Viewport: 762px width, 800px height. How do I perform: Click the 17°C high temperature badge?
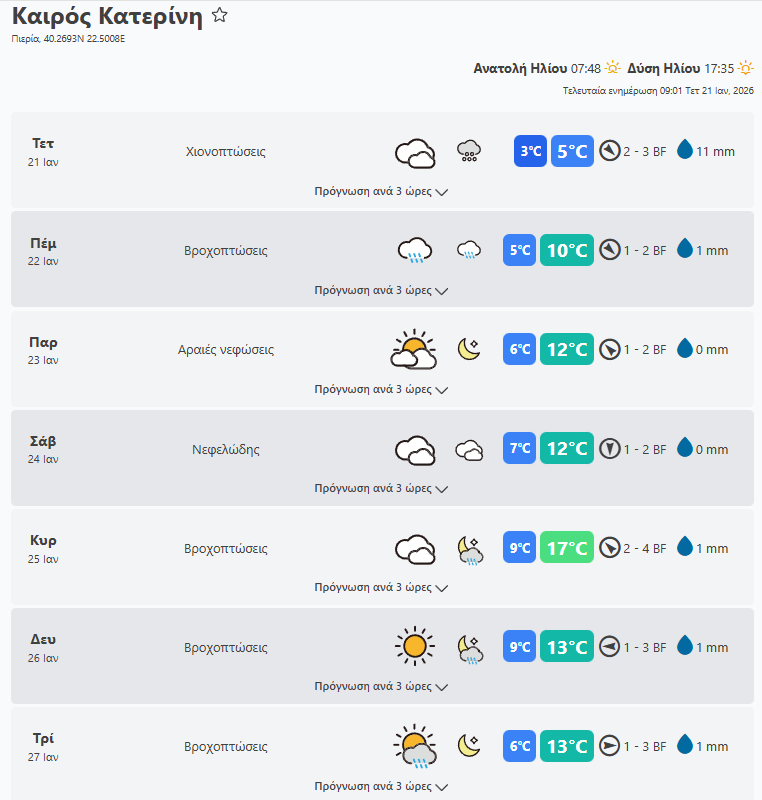pos(567,548)
